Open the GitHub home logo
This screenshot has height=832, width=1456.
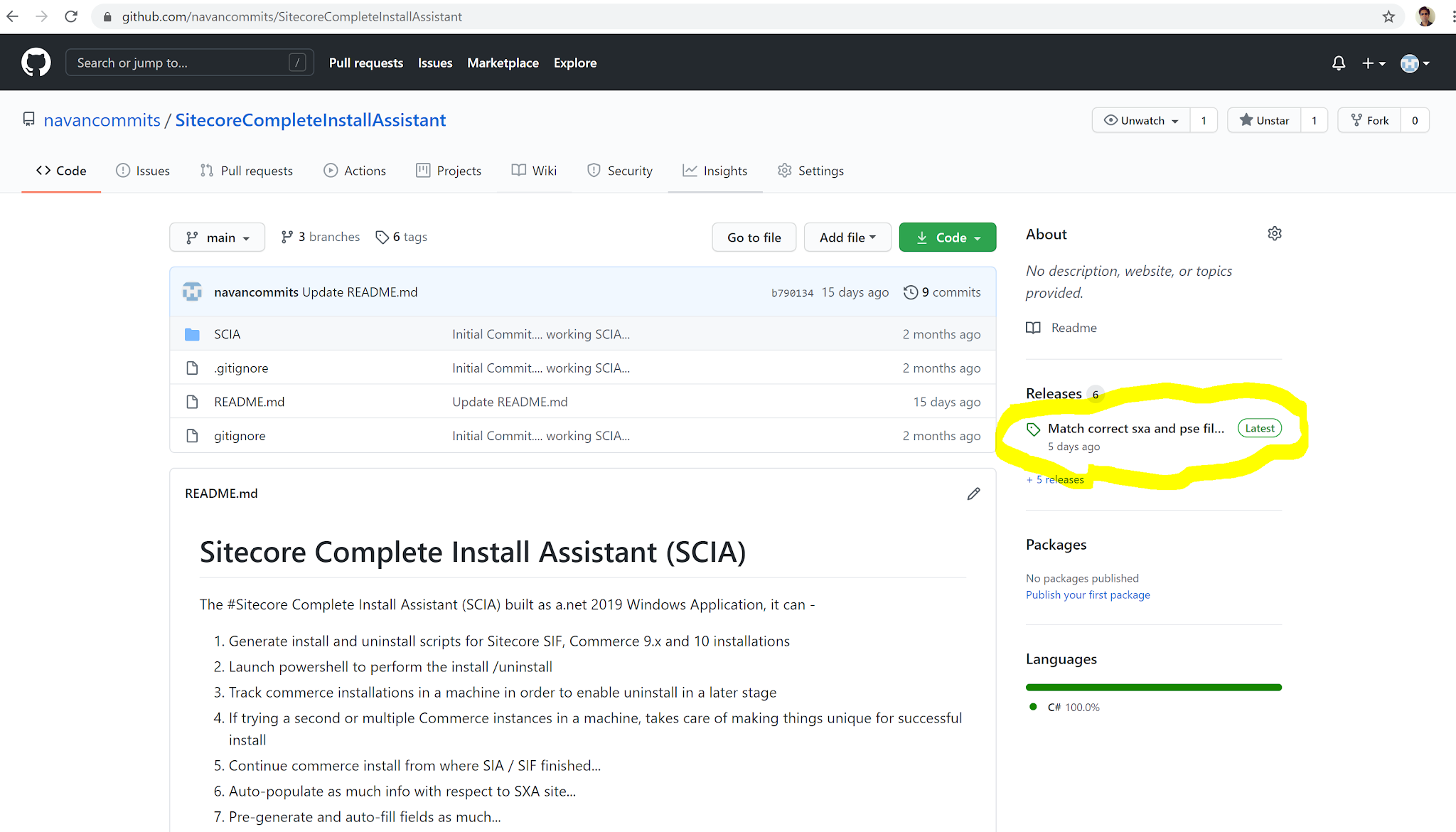tap(36, 63)
